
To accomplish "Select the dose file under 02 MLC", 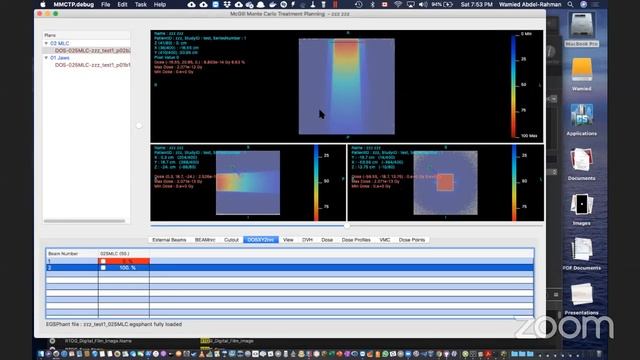I will coord(93,51).
